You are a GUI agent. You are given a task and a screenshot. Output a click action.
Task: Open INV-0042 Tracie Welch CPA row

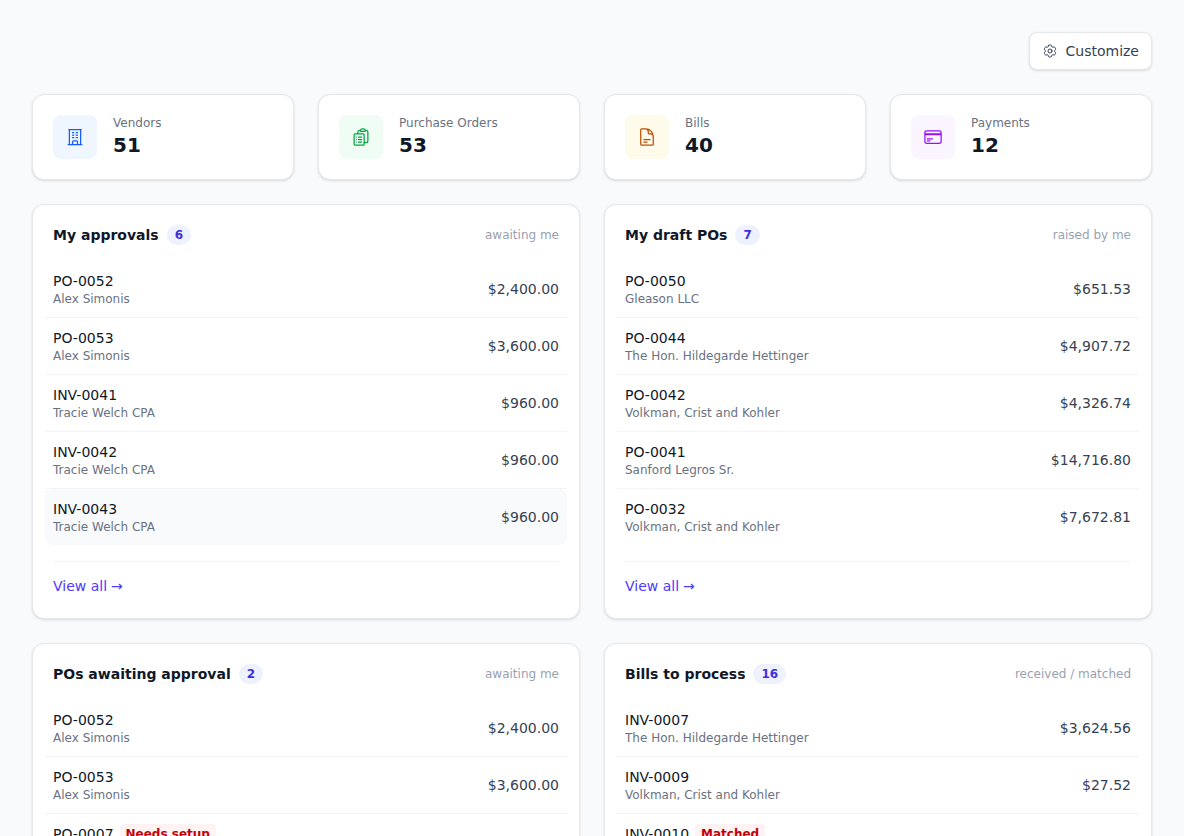306,460
